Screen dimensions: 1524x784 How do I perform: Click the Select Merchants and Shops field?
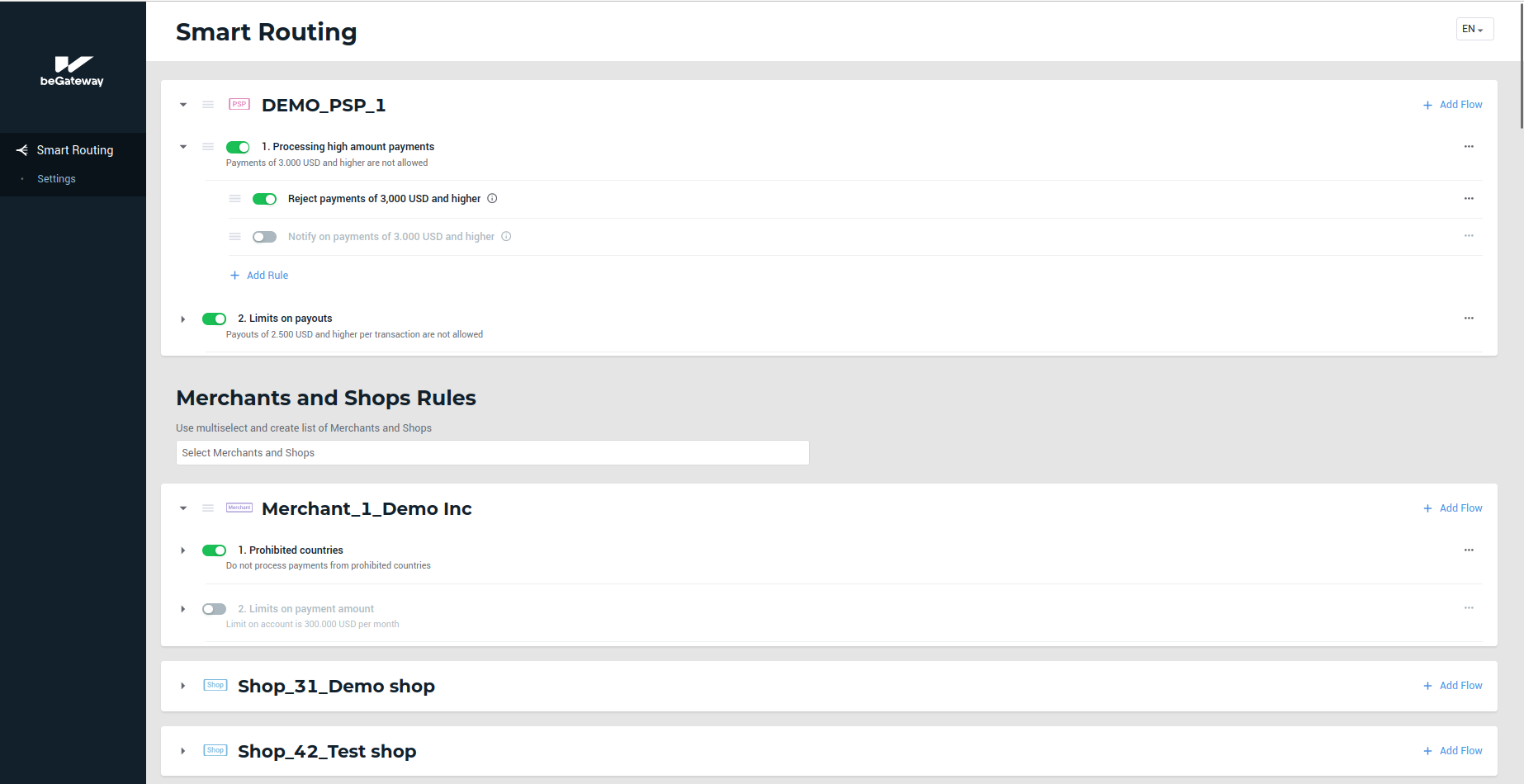[x=492, y=453]
